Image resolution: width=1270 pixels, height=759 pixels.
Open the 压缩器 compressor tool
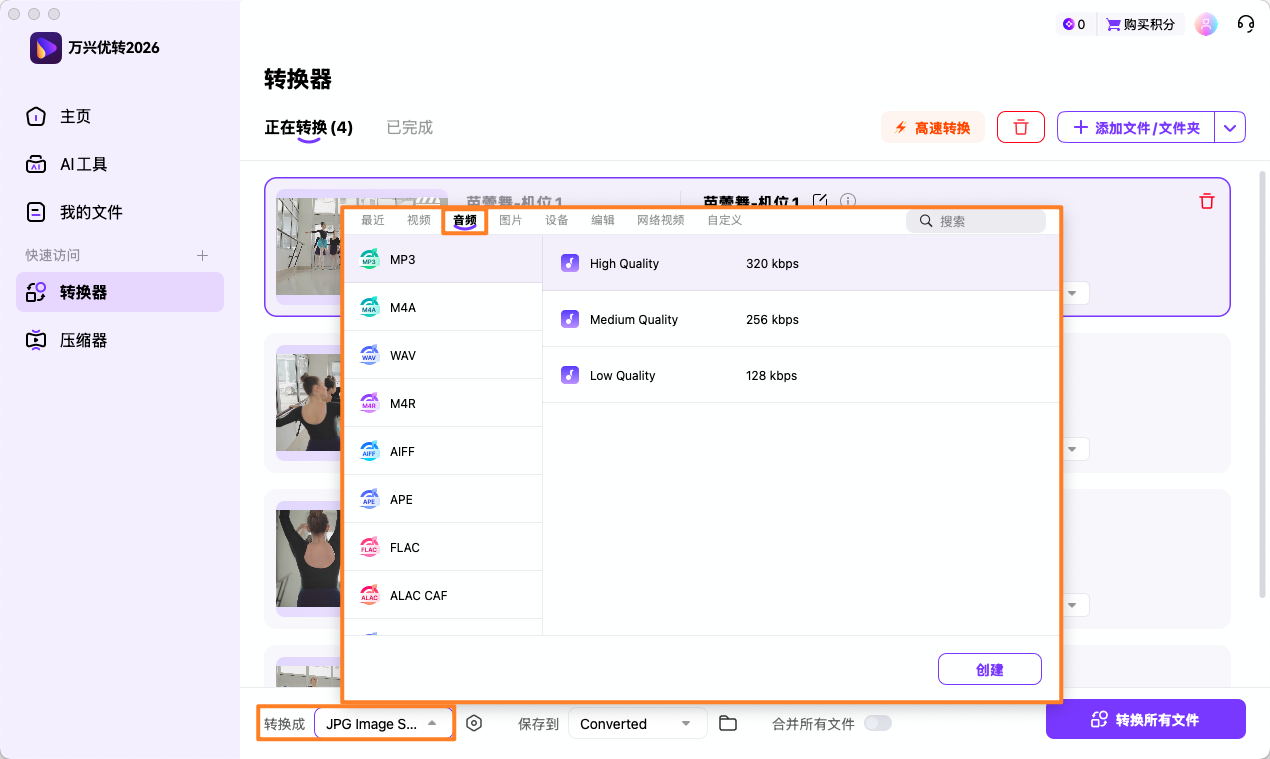pyautogui.click(x=119, y=340)
